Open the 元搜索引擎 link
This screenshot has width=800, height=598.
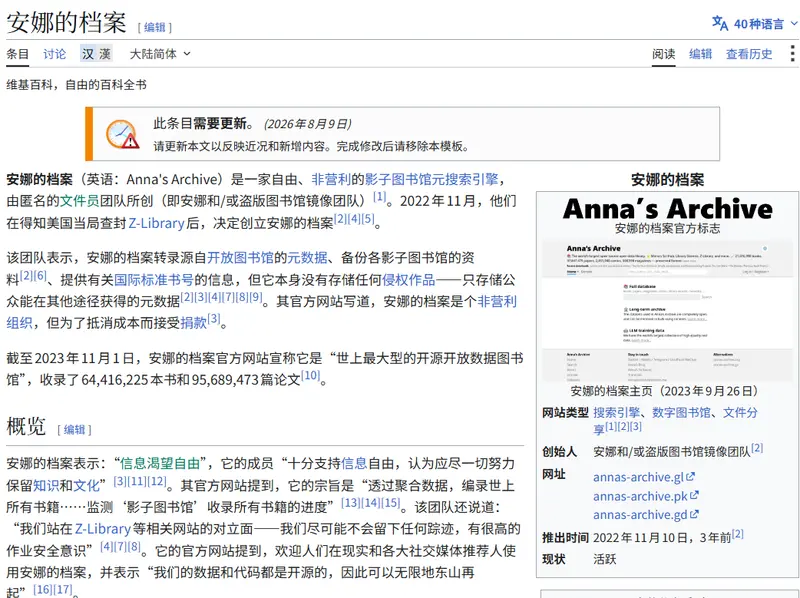pyautogui.click(x=465, y=179)
